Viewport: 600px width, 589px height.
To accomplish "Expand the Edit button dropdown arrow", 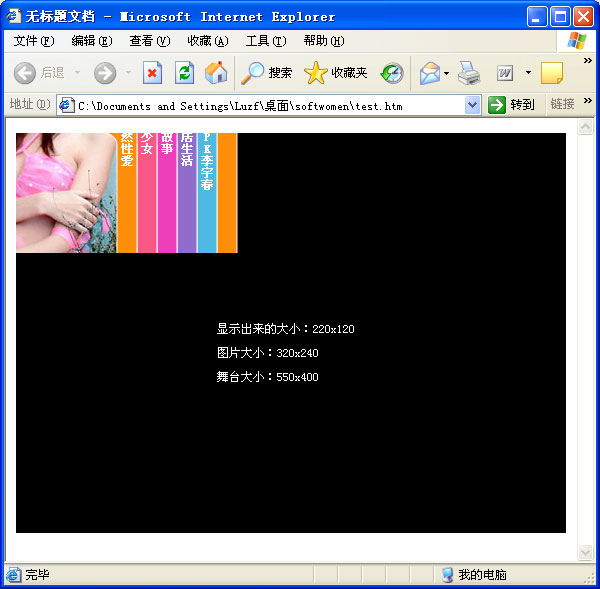I will pos(528,72).
